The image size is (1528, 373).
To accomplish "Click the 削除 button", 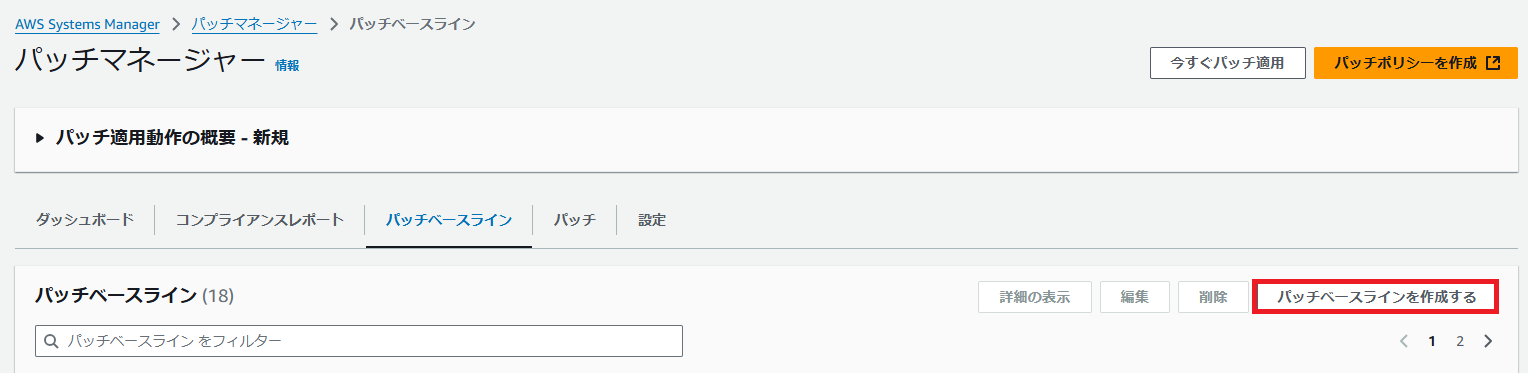I will pos(1213,297).
